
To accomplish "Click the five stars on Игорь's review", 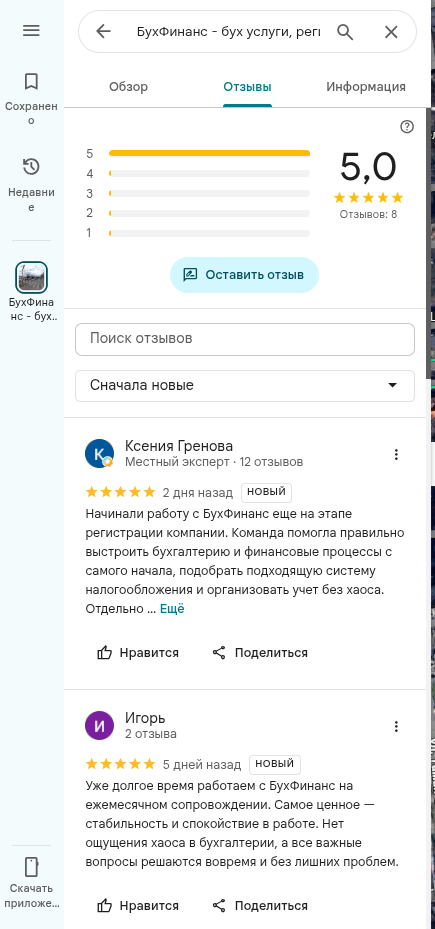I will [x=120, y=764].
